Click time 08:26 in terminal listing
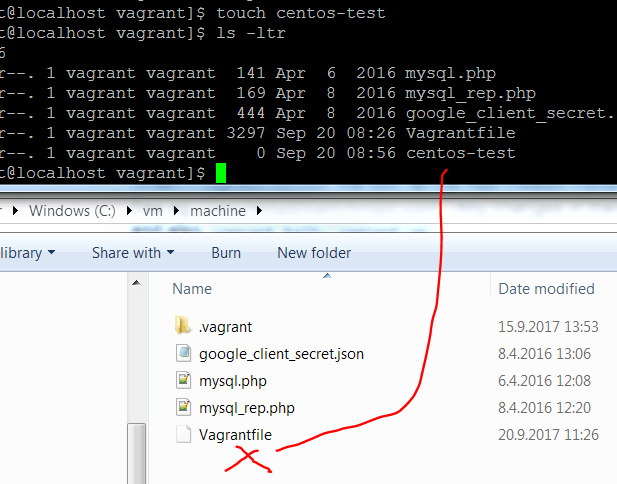 pos(371,133)
